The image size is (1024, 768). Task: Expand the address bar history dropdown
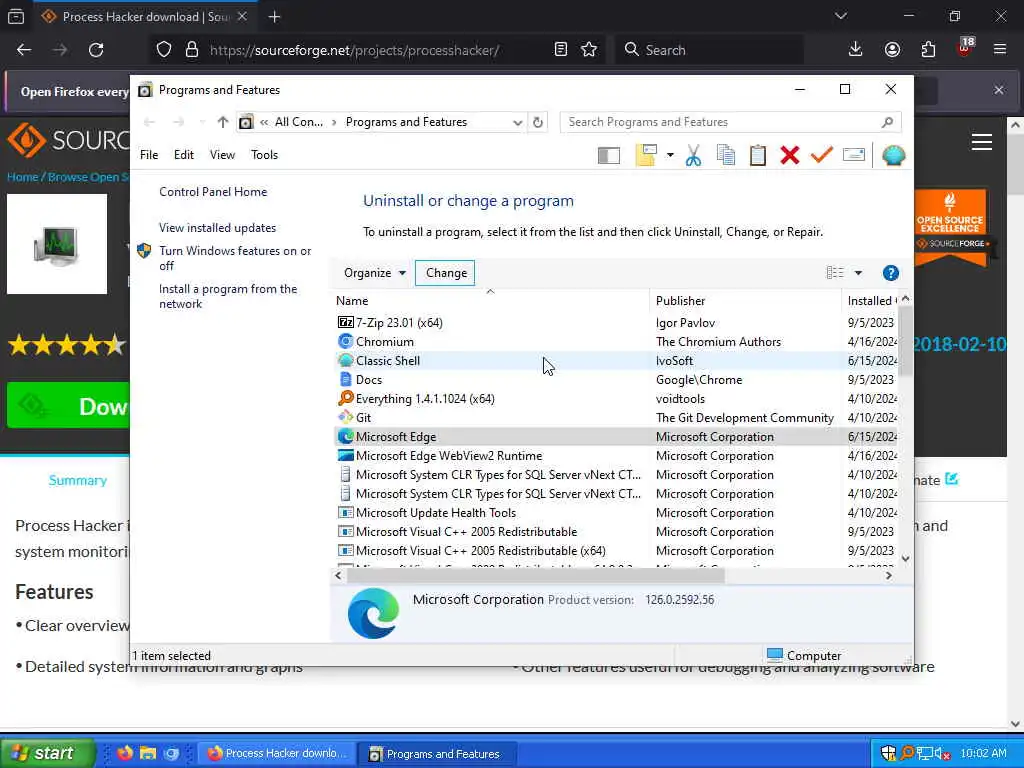517,122
